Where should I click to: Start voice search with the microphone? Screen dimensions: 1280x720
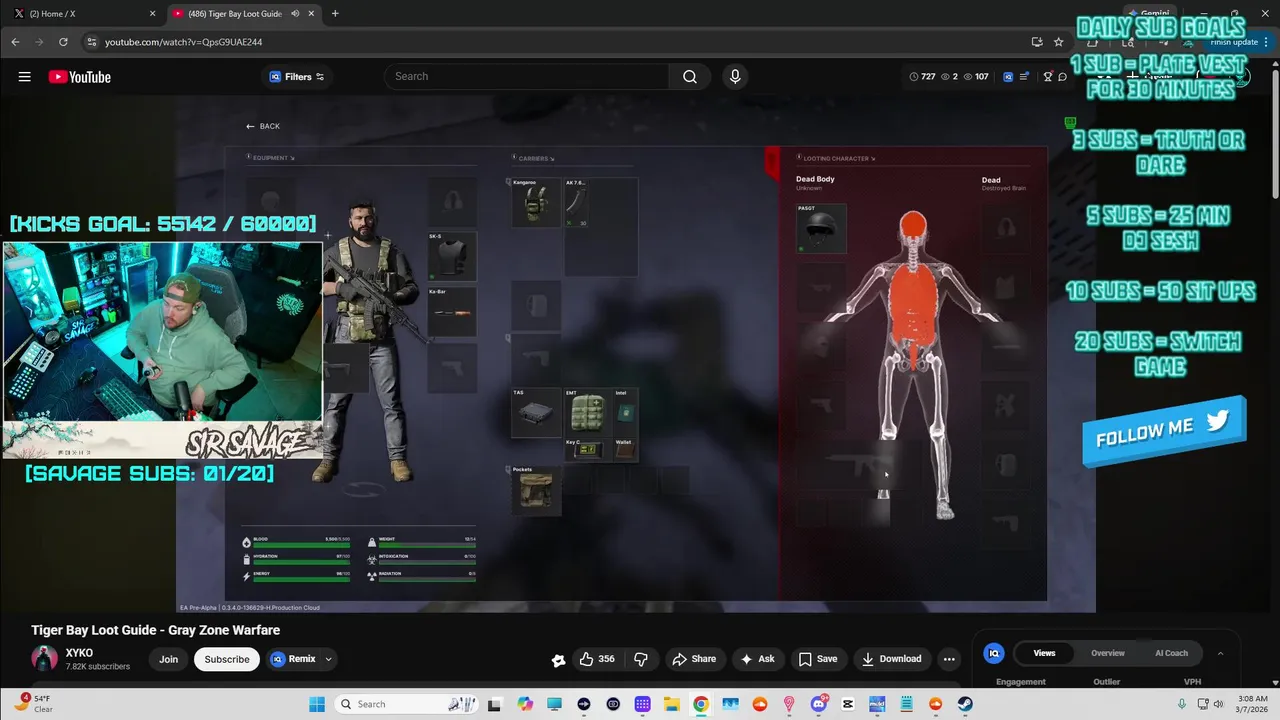(x=735, y=77)
